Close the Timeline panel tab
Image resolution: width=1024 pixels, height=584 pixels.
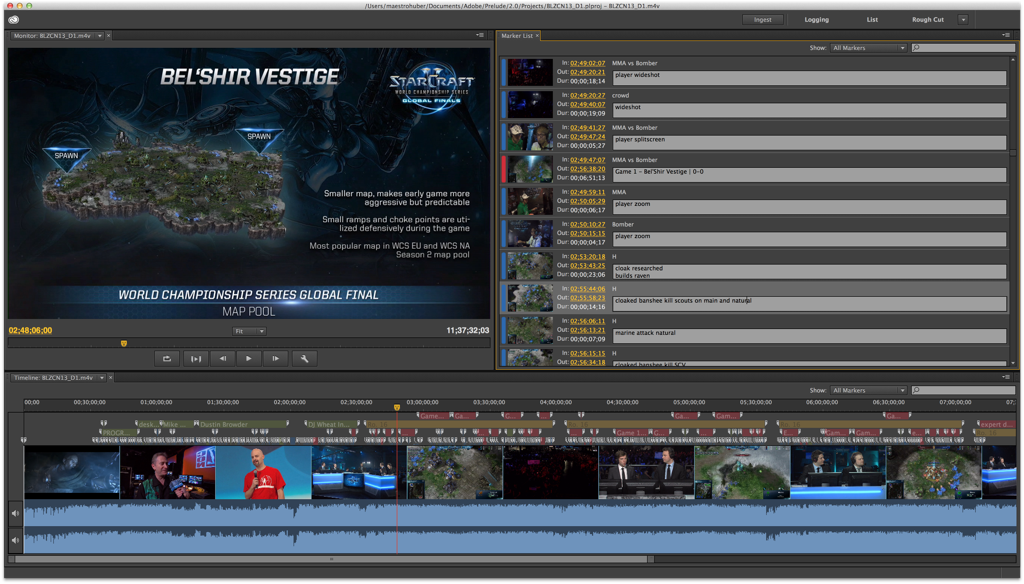point(110,378)
